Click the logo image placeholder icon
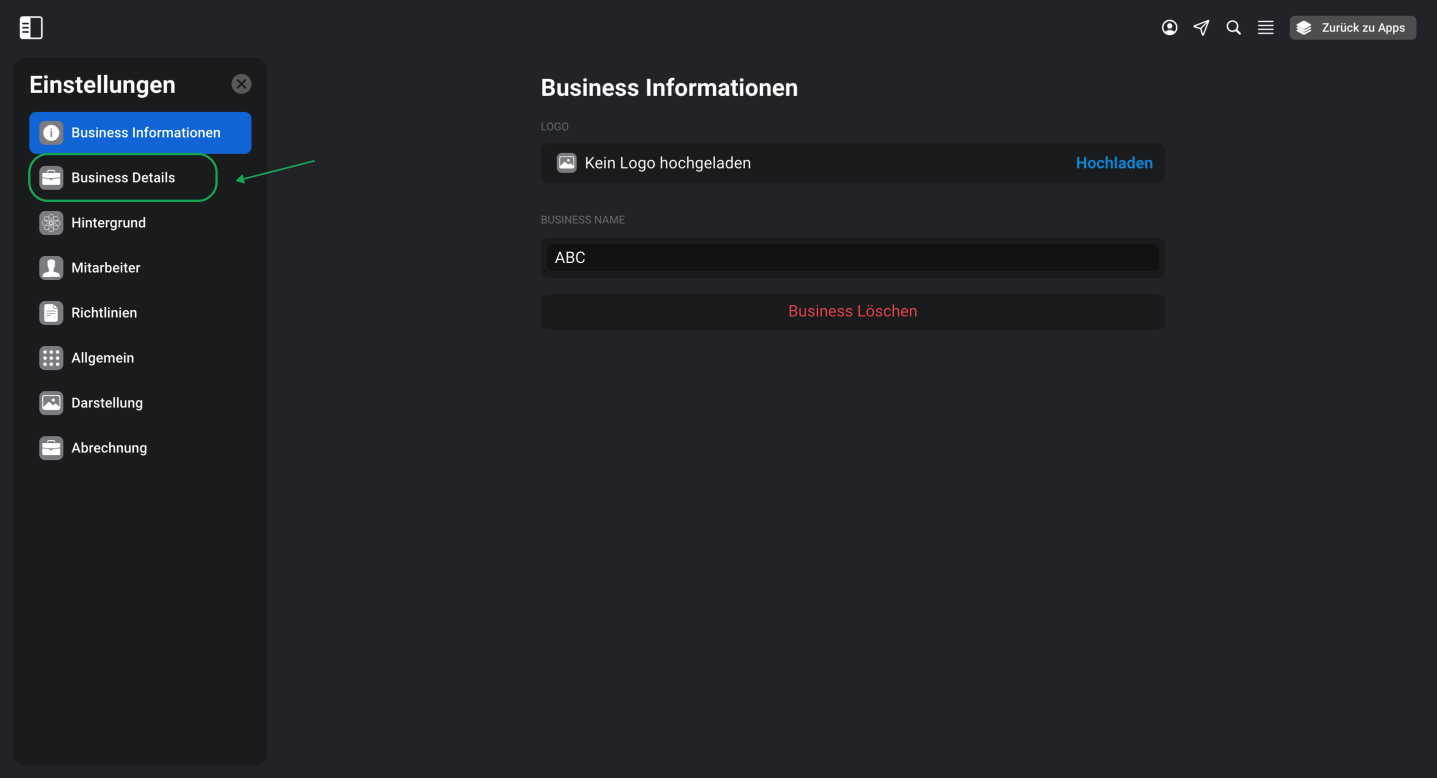Image resolution: width=1437 pixels, height=778 pixels. coord(566,163)
